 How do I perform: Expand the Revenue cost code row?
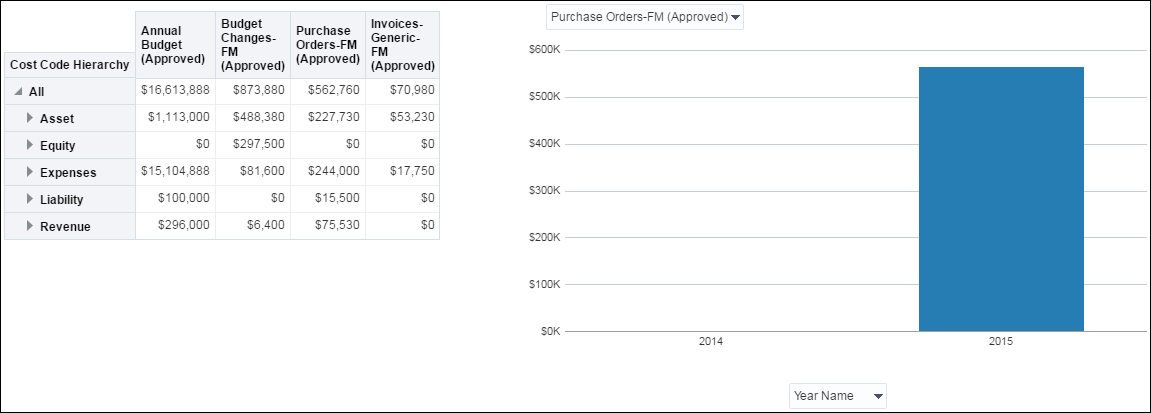(x=30, y=226)
